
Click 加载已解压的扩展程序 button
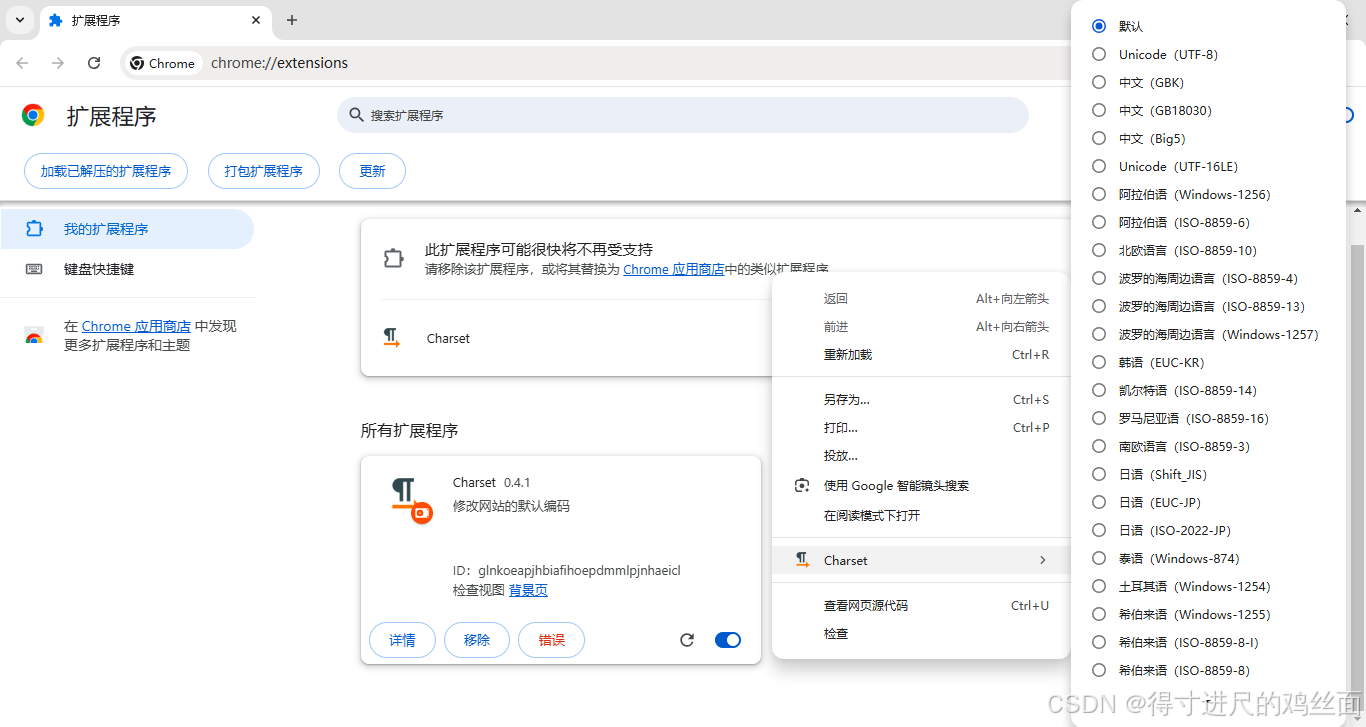pyautogui.click(x=106, y=171)
